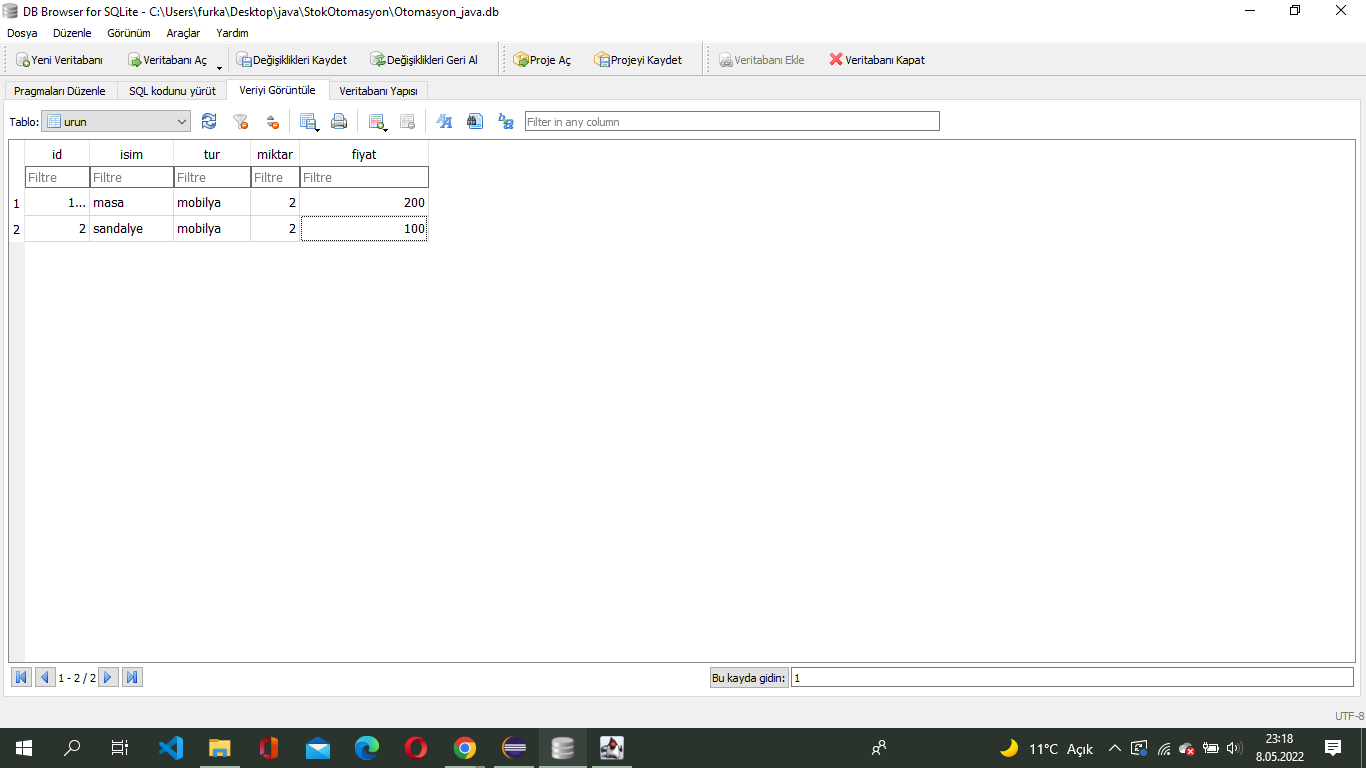Go to next page arrow
1366x768 pixels.
(109, 677)
